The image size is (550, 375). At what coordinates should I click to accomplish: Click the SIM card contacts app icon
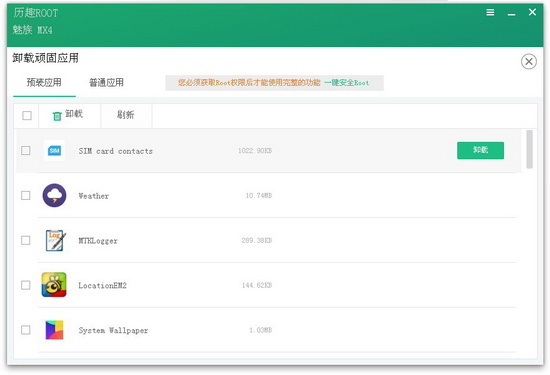(x=54, y=150)
